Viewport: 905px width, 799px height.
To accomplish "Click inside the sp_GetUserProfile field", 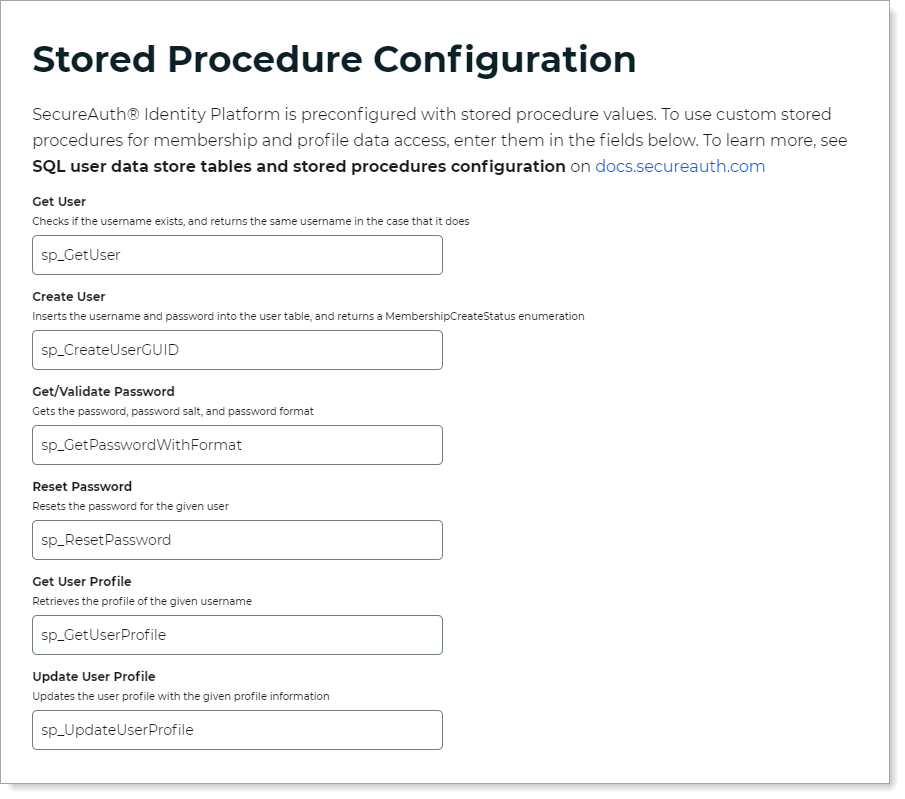I will 237,634.
